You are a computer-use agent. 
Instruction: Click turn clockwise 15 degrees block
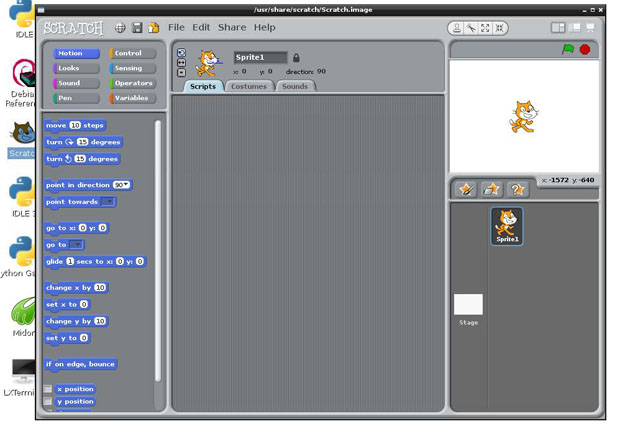83,142
